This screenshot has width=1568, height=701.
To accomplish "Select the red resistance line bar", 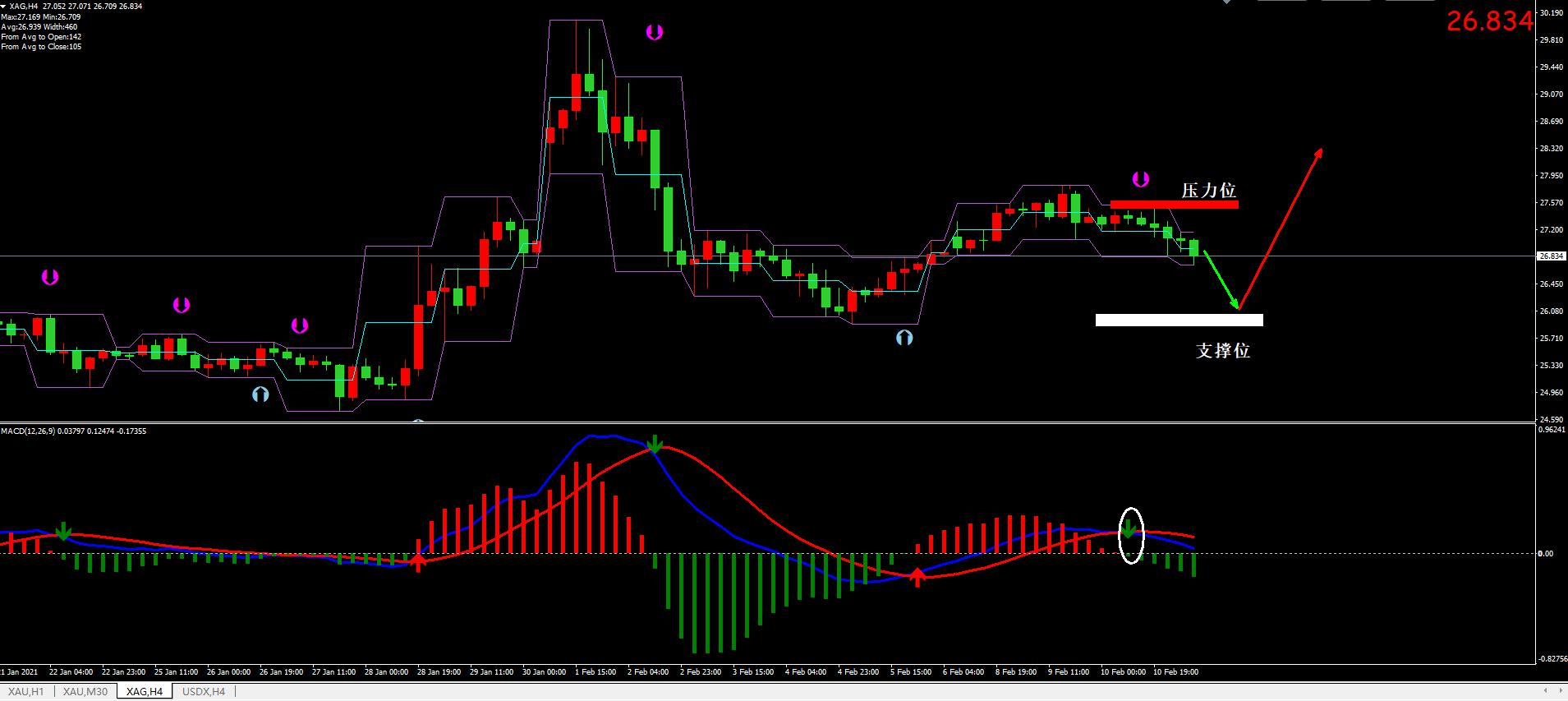I will (x=1174, y=205).
